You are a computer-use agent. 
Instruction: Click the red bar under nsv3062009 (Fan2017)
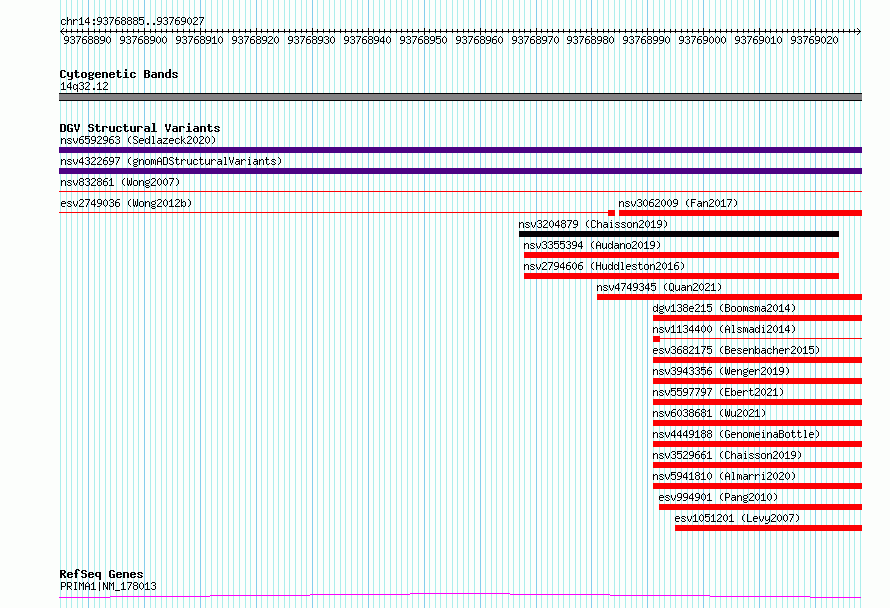tap(740, 213)
